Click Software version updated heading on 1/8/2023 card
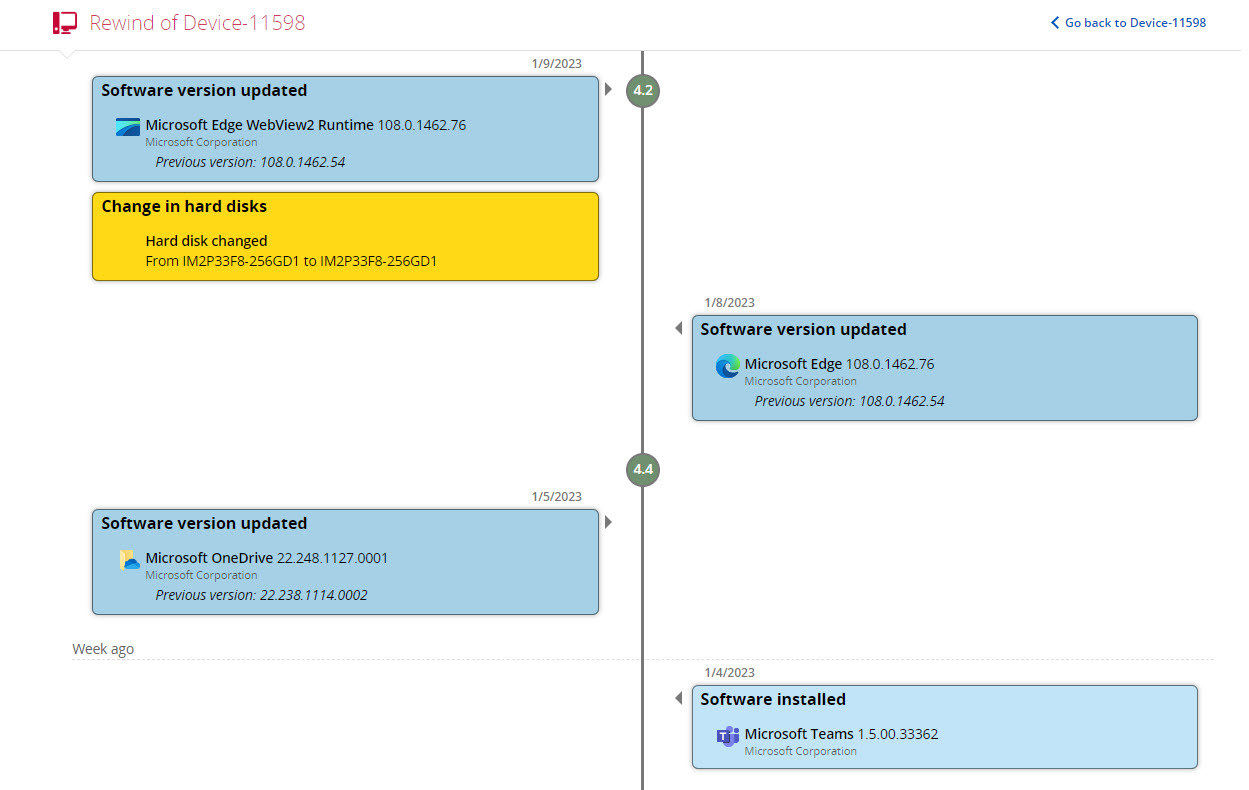This screenshot has width=1249, height=790. pyautogui.click(x=803, y=329)
